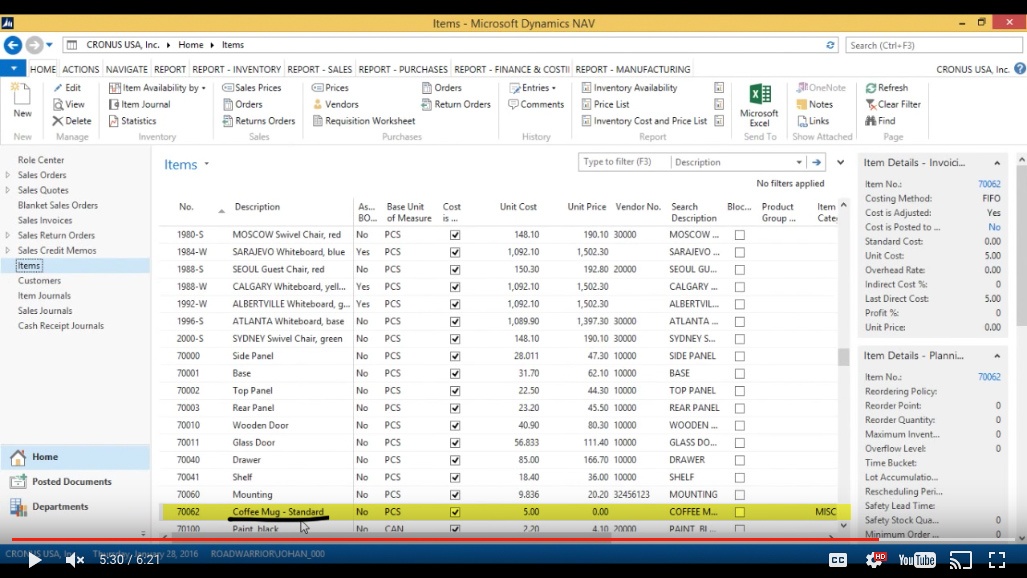The height and width of the screenshot is (578, 1027).
Task: Toggle Cost is Adjusted for MOSCOW Swivel Chair
Action: coord(455,235)
